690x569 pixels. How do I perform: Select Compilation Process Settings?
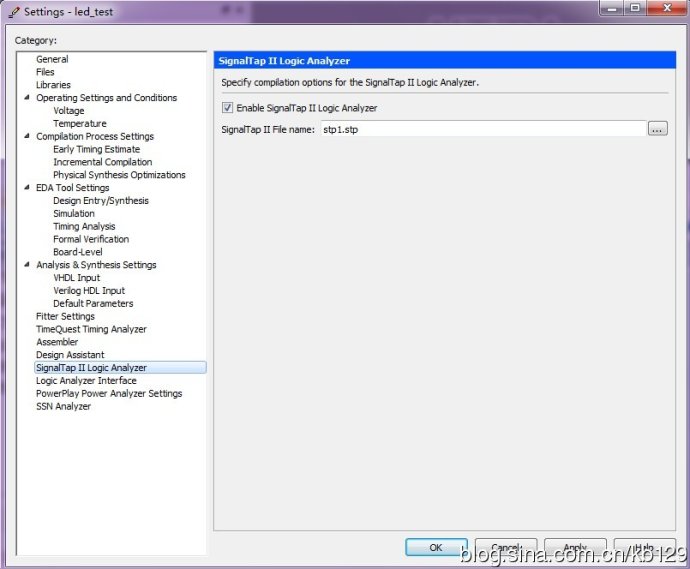95,136
